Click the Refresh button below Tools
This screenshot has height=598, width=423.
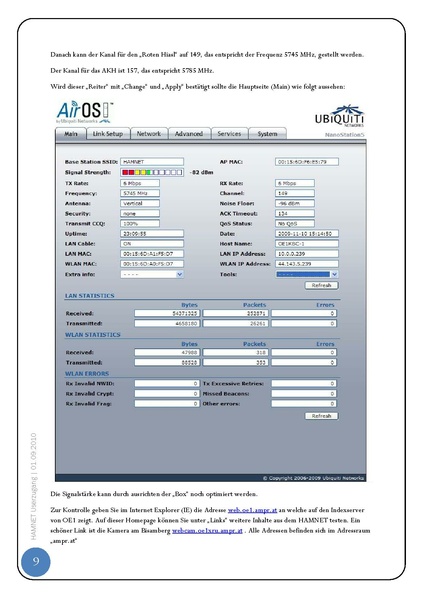[322, 285]
